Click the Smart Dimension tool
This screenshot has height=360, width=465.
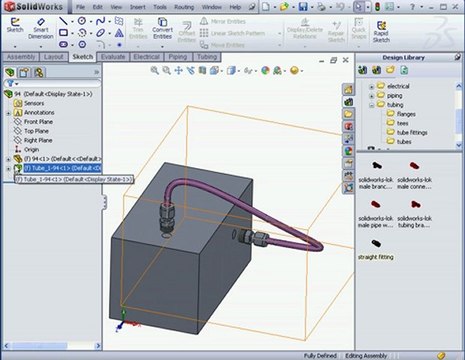coord(41,28)
